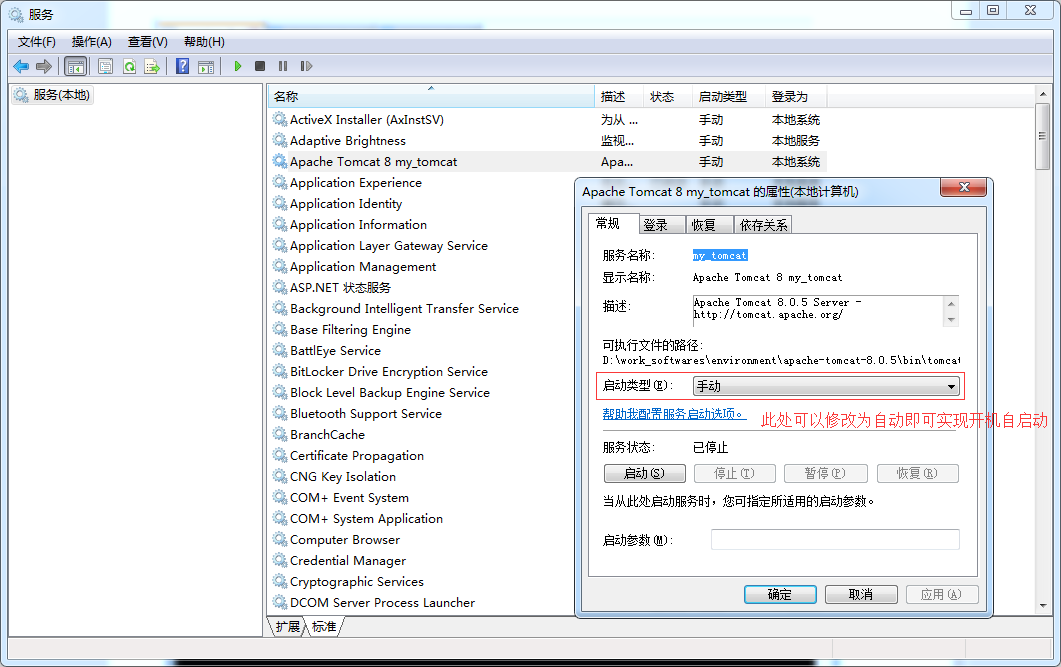Click services list scrollbar up arrow

tap(1043, 95)
